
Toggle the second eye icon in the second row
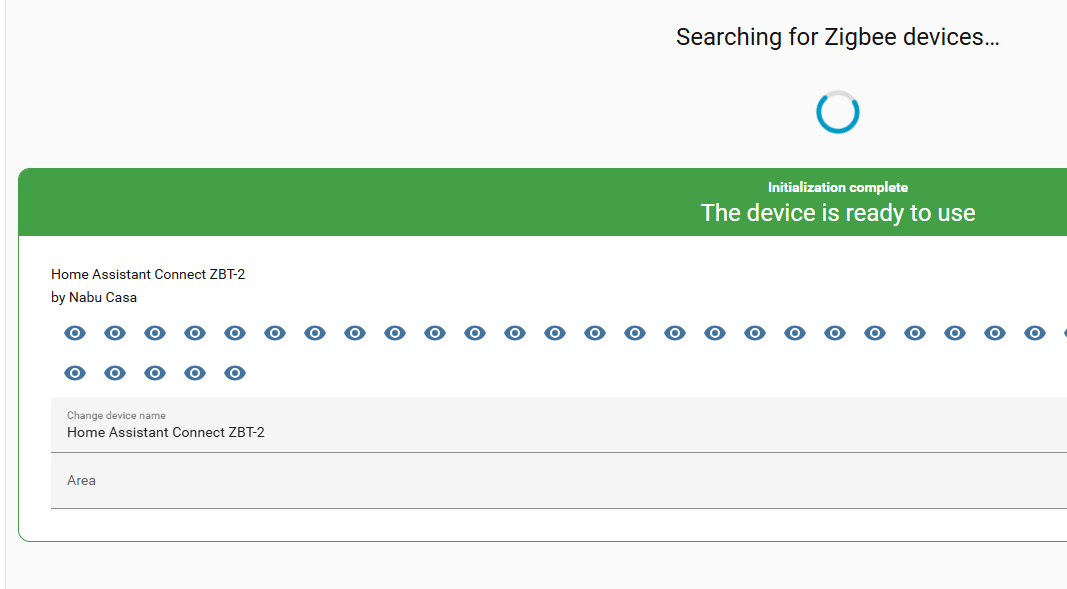click(x=115, y=373)
